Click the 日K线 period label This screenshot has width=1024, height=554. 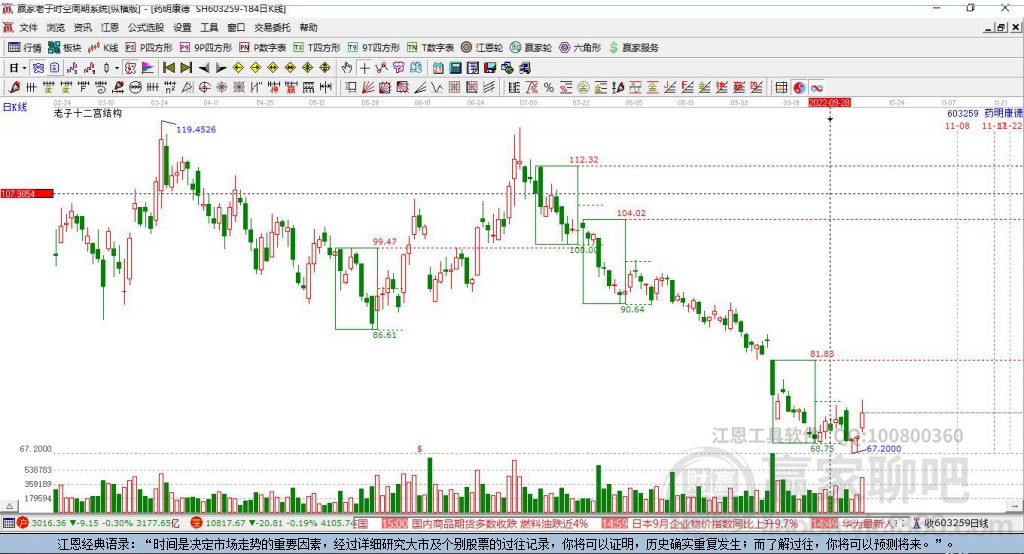pos(14,107)
